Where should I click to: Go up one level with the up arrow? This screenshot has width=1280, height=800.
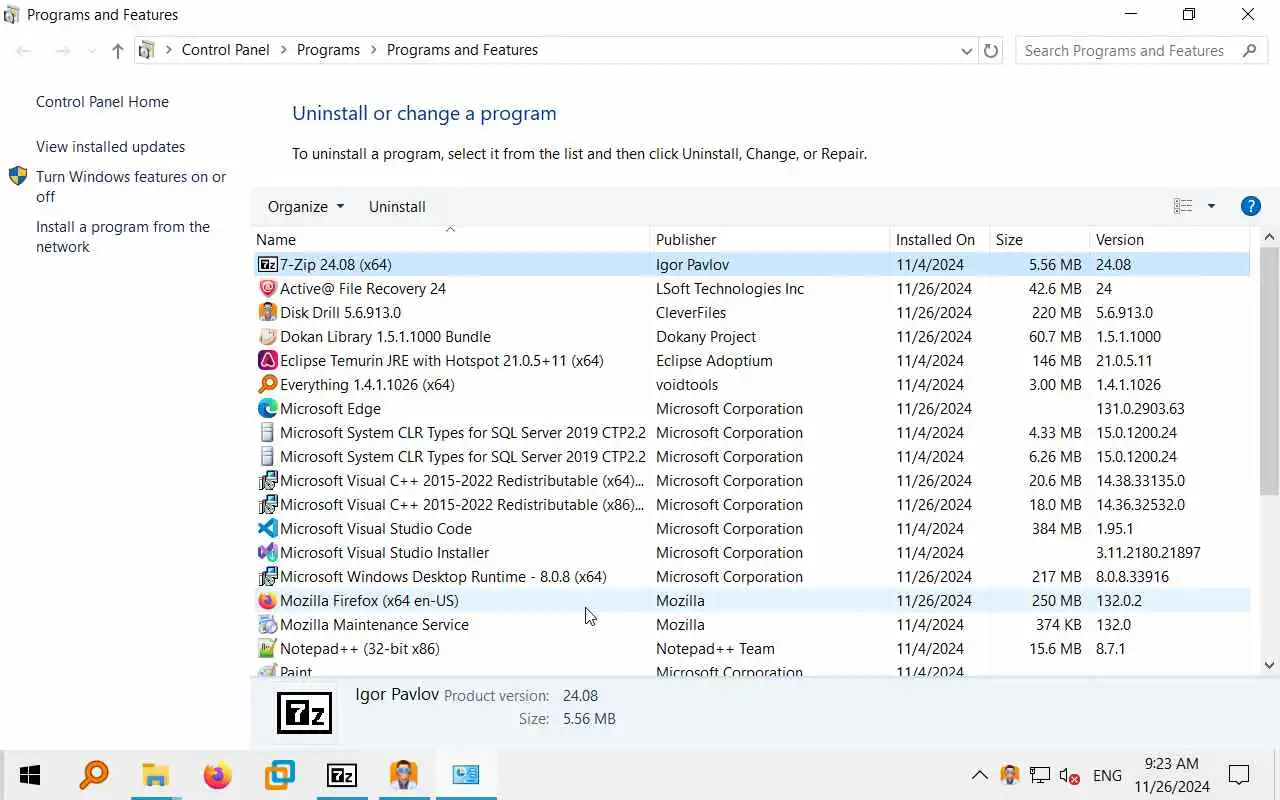[x=118, y=50]
